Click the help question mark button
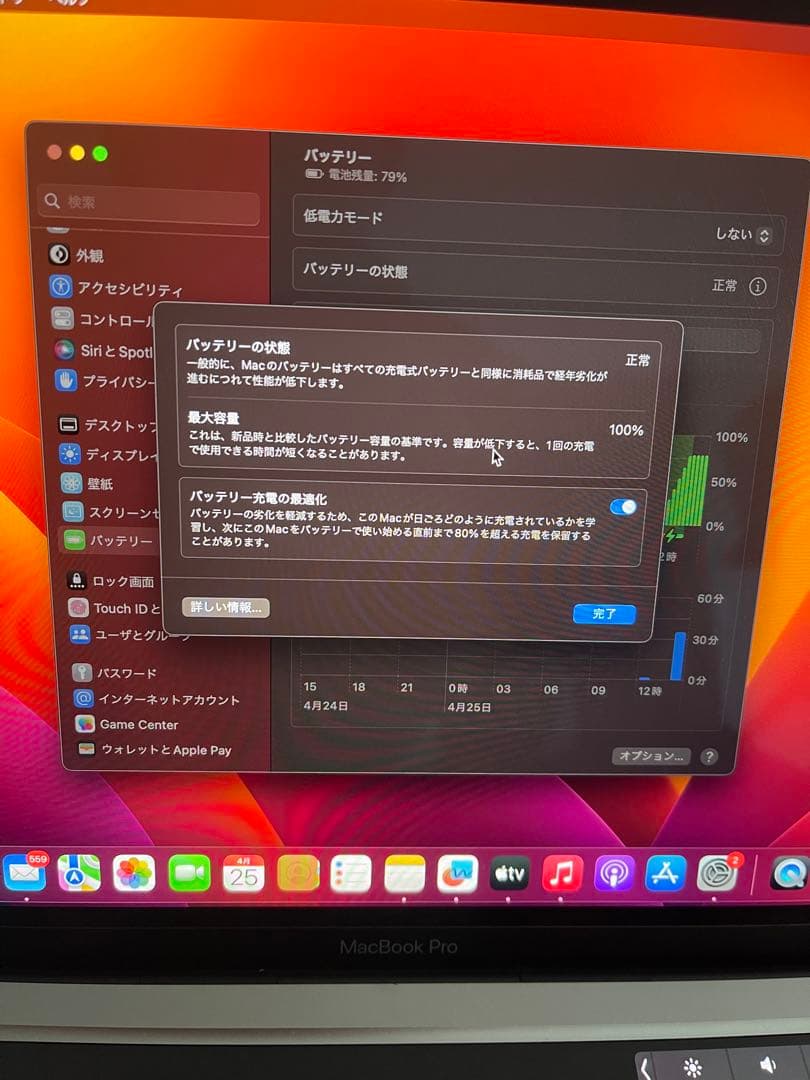Viewport: 810px width, 1080px height. pyautogui.click(x=709, y=756)
